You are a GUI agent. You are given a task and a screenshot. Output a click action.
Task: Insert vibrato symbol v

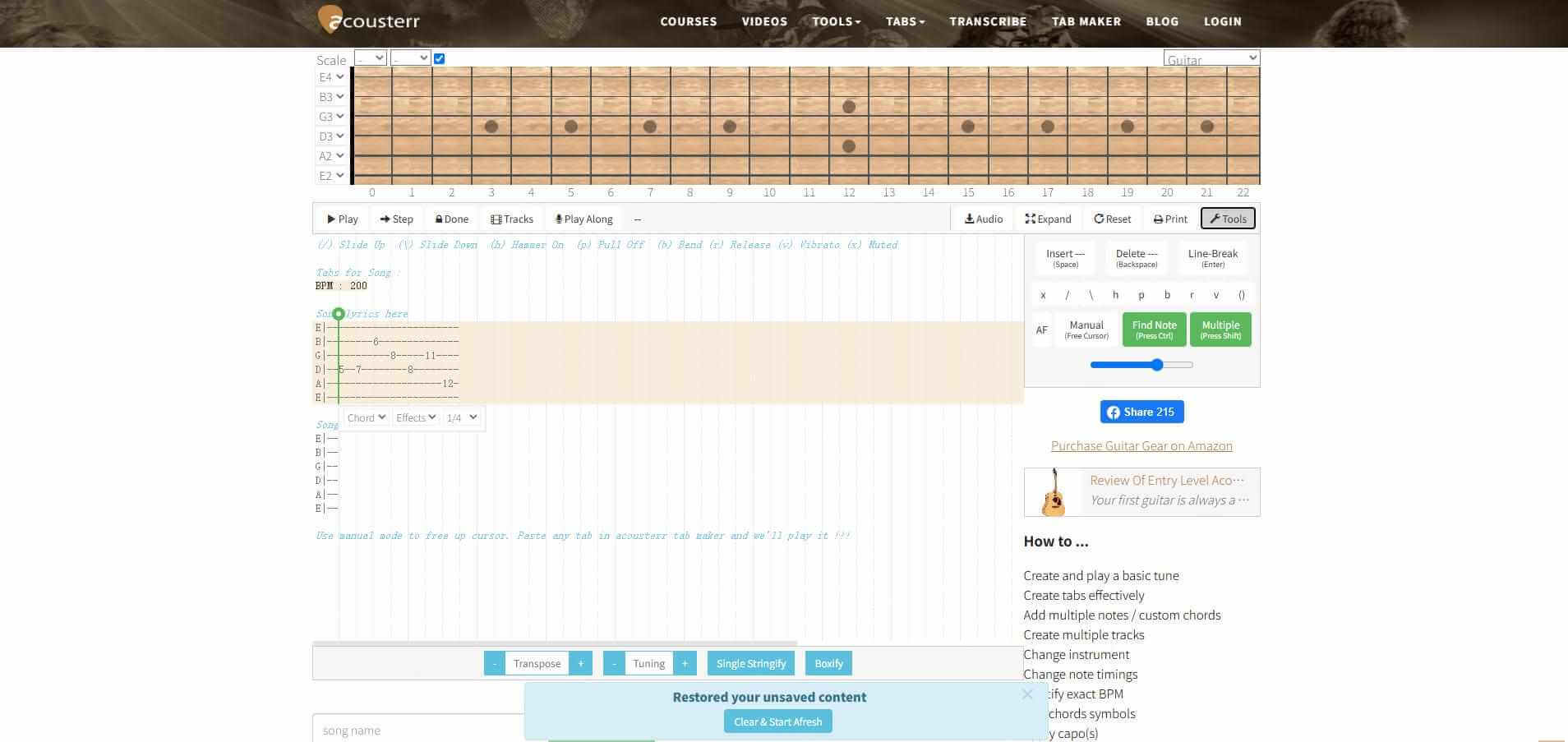coord(1215,294)
